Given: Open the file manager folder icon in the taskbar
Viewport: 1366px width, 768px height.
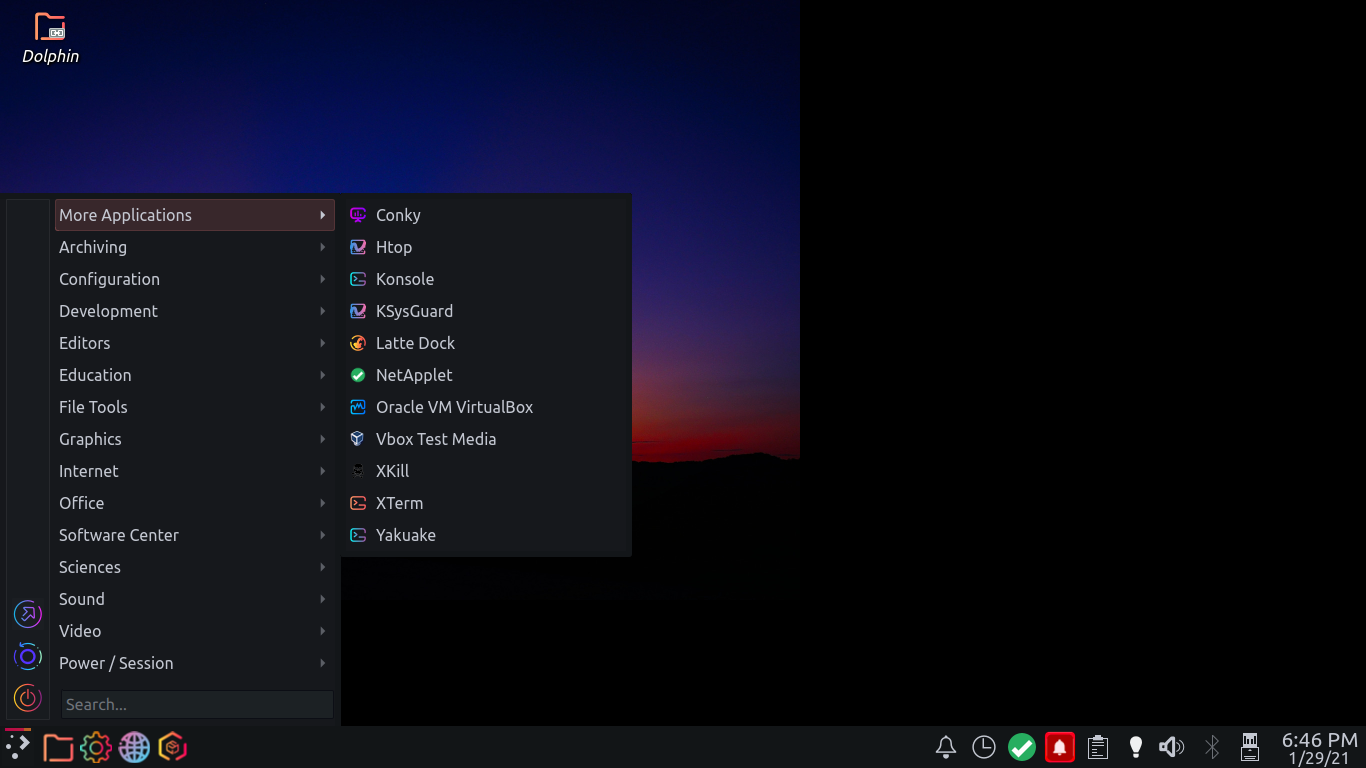Looking at the screenshot, I should click(x=58, y=747).
